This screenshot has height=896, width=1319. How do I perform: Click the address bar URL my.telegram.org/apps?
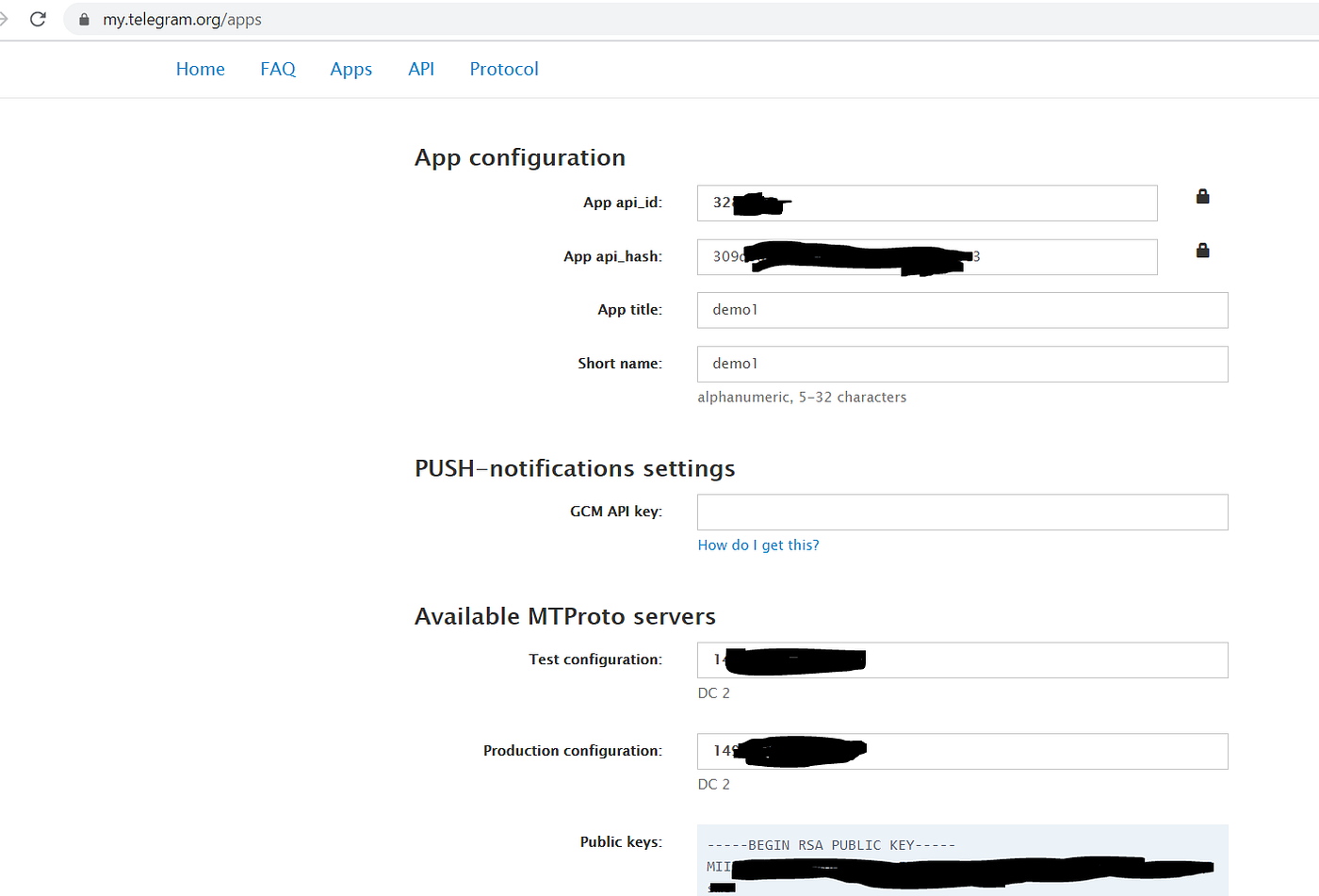(x=182, y=19)
